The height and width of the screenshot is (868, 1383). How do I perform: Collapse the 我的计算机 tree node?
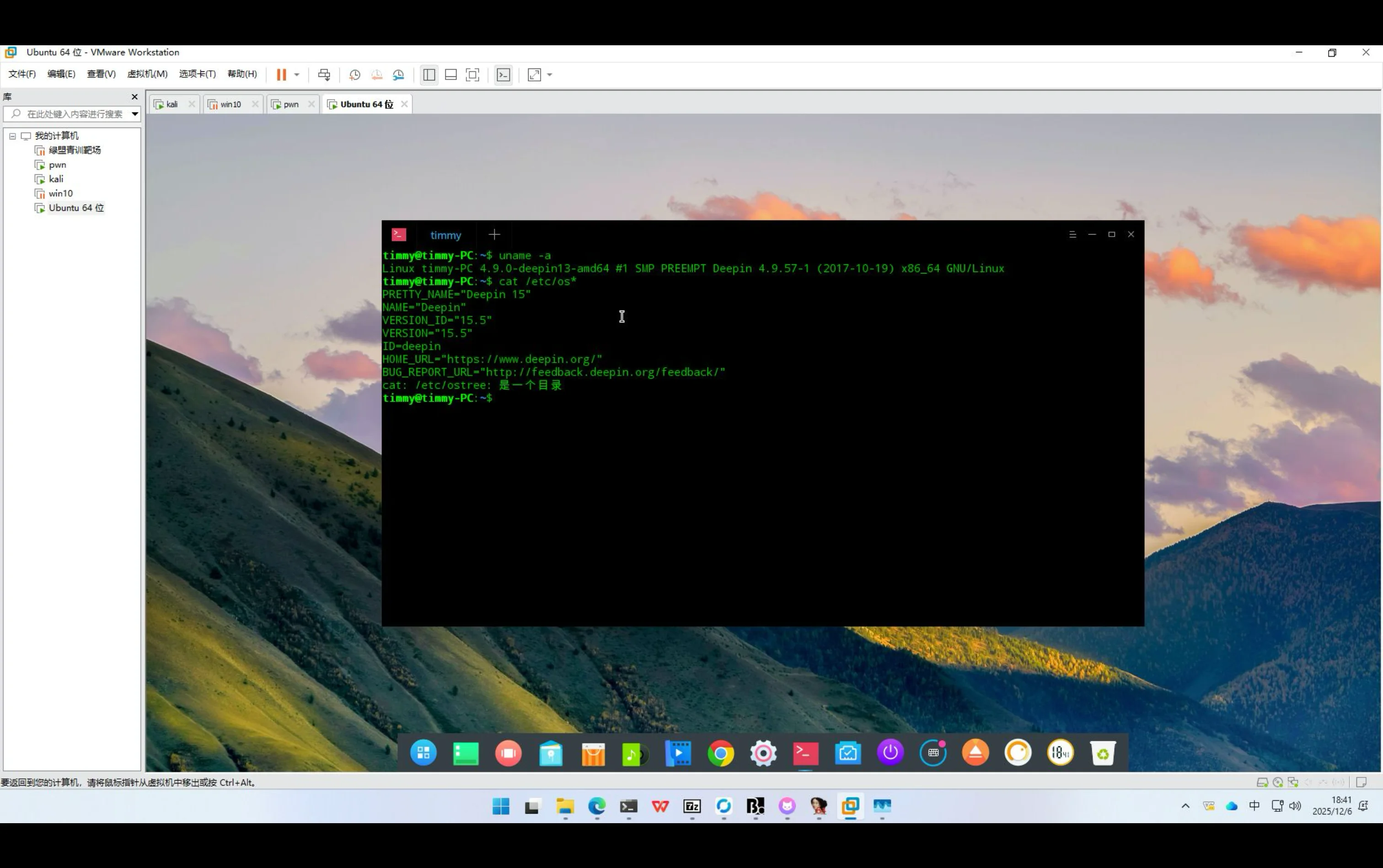(x=13, y=136)
